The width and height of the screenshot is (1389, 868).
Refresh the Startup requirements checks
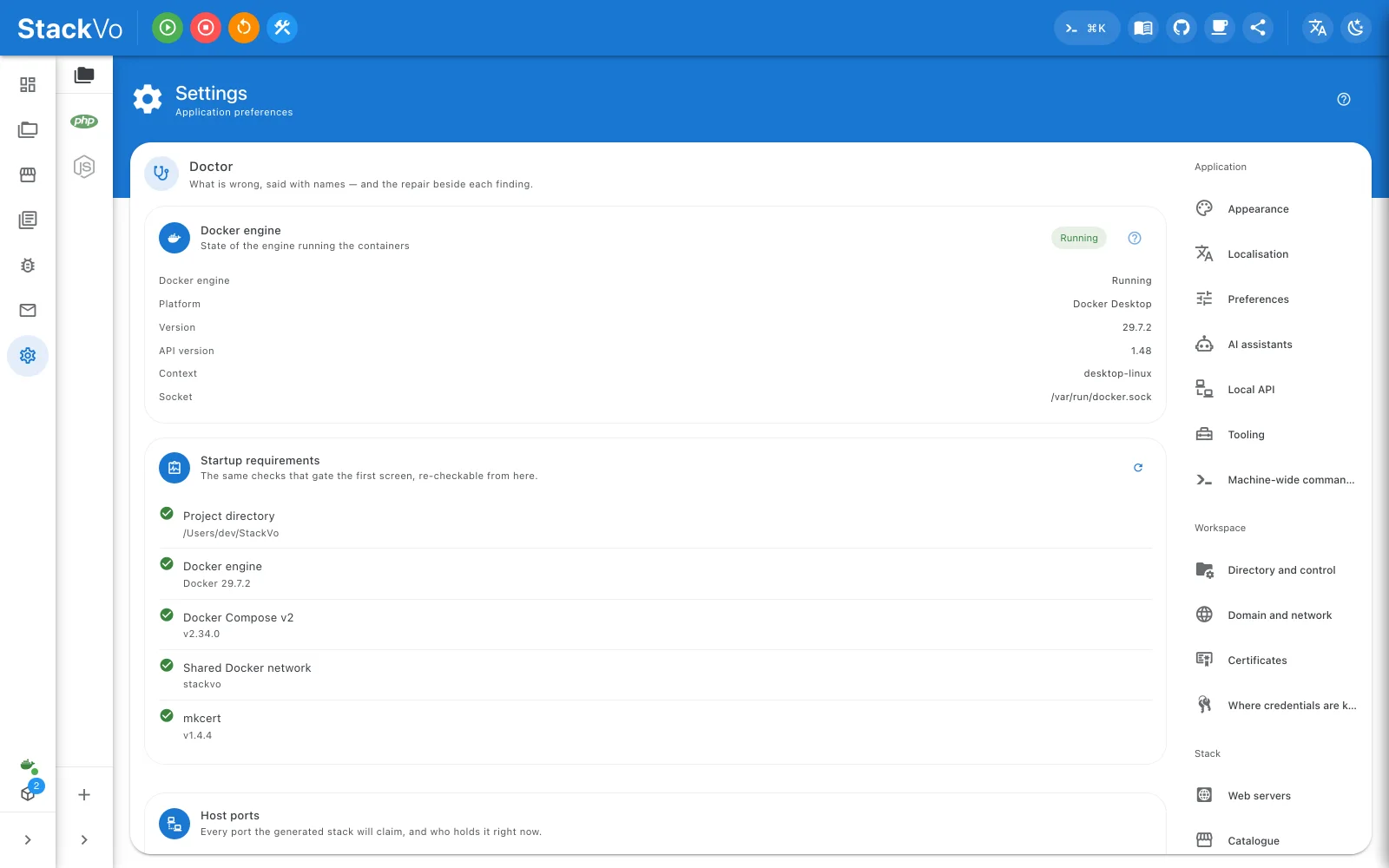point(1138,468)
